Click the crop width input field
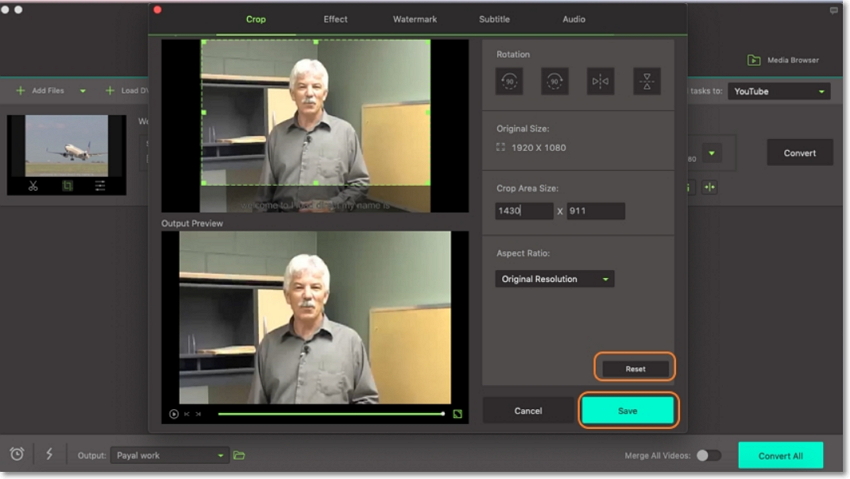Screen dimensions: 850x479 (x=523, y=211)
